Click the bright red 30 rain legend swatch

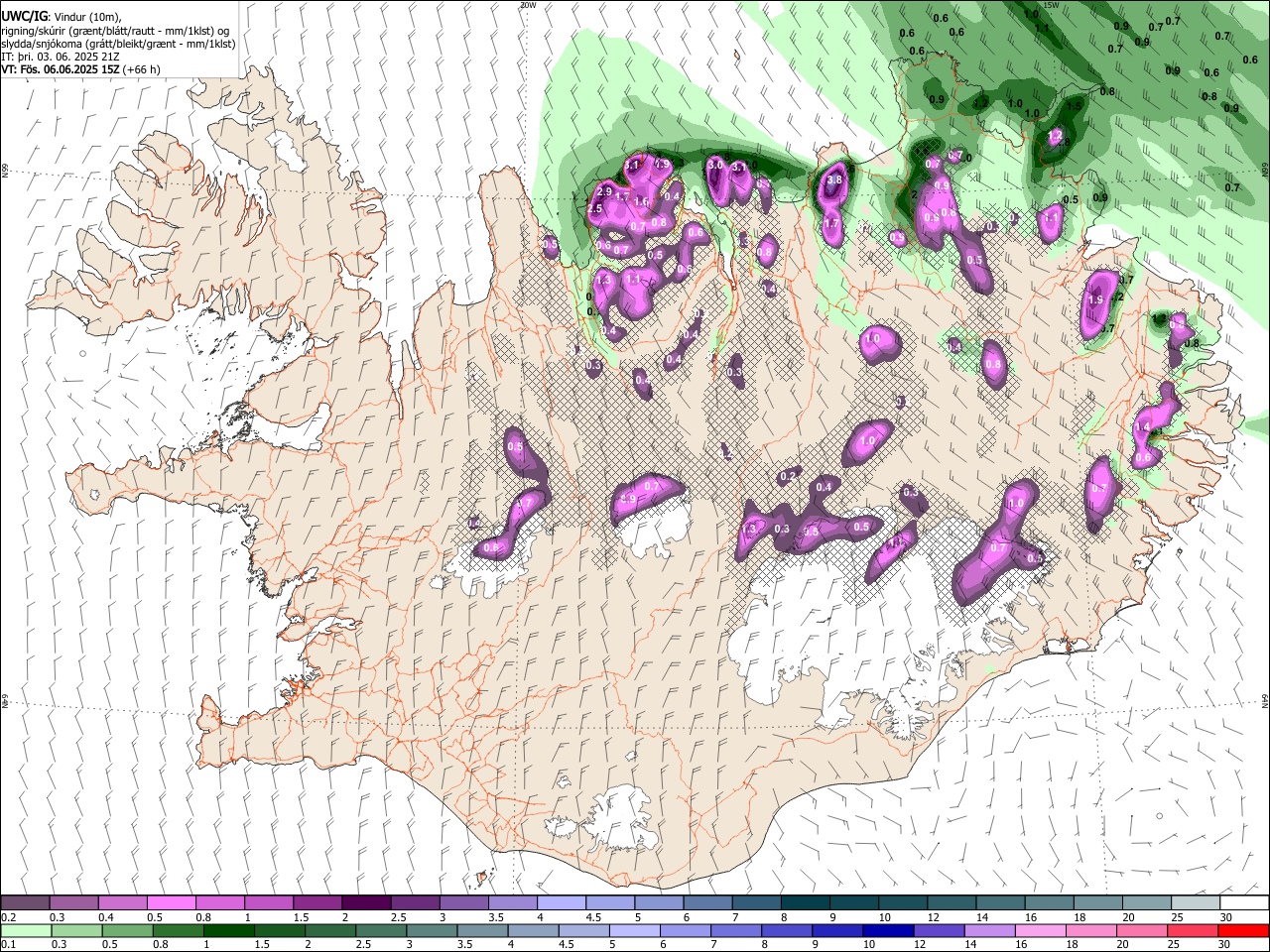pyautogui.click(x=1242, y=930)
